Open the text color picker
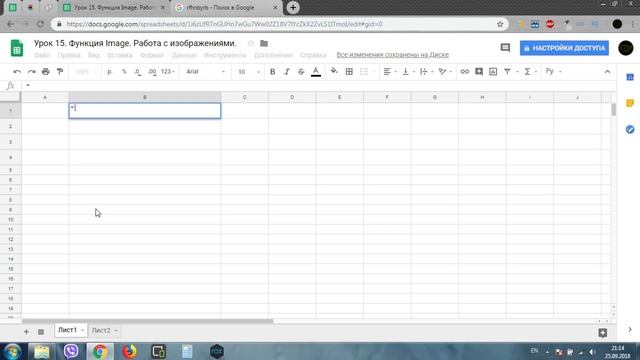Image resolution: width=640 pixels, height=360 pixels. (x=316, y=72)
